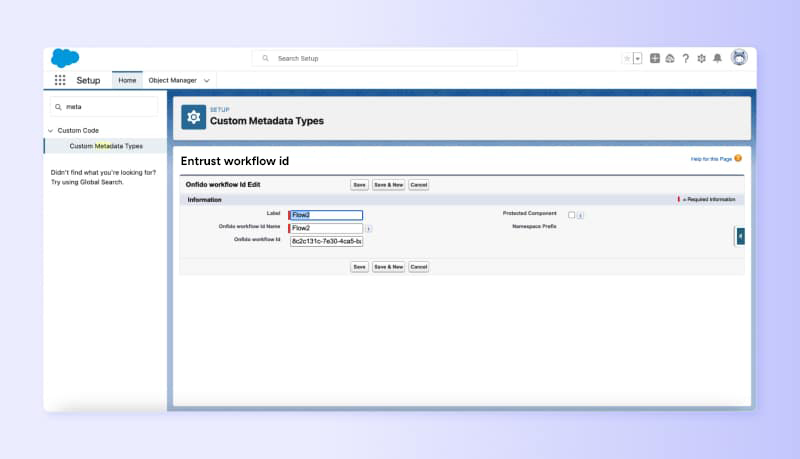800x459 pixels.
Task: Click the favorites star icon
Action: (627, 59)
